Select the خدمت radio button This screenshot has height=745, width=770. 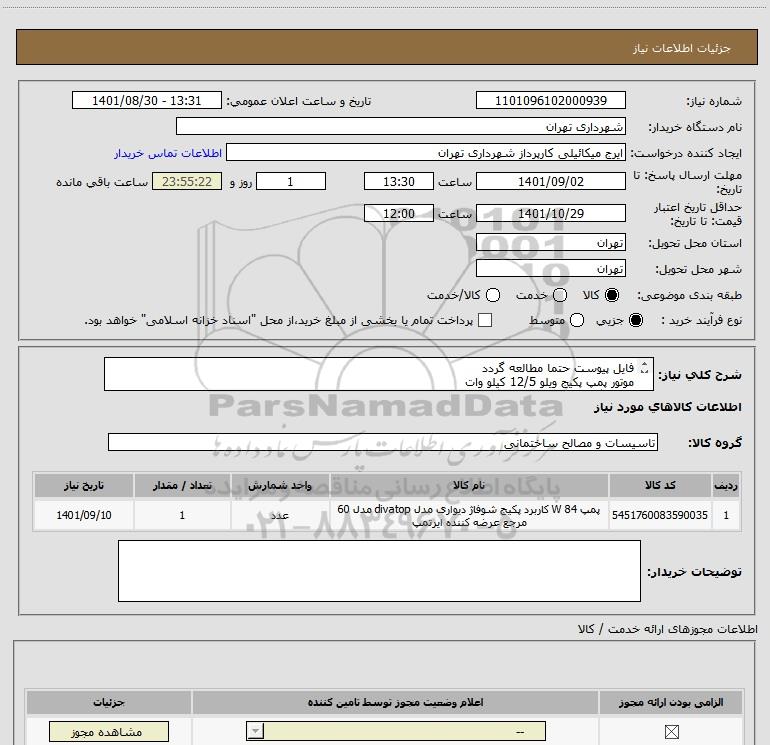pyautogui.click(x=560, y=295)
